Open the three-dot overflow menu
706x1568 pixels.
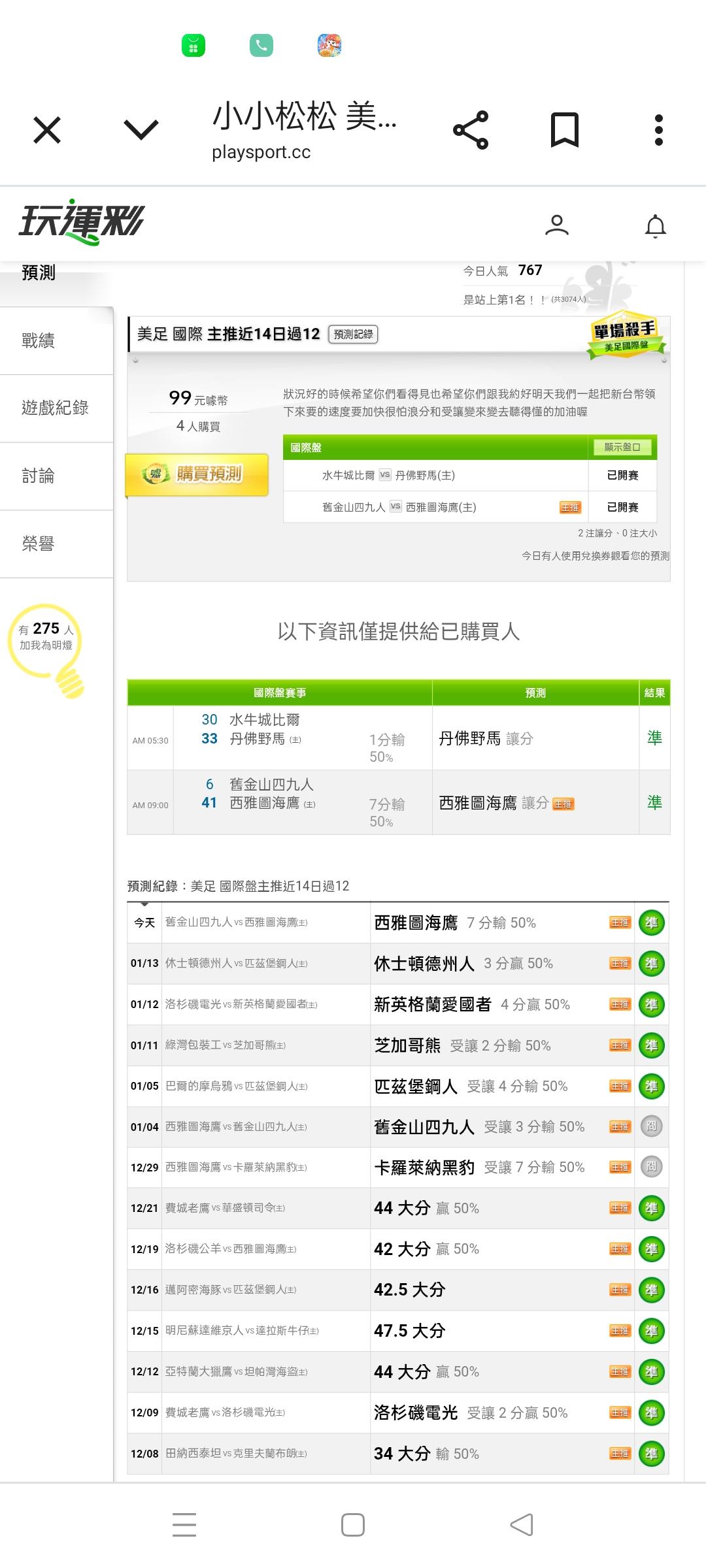659,129
